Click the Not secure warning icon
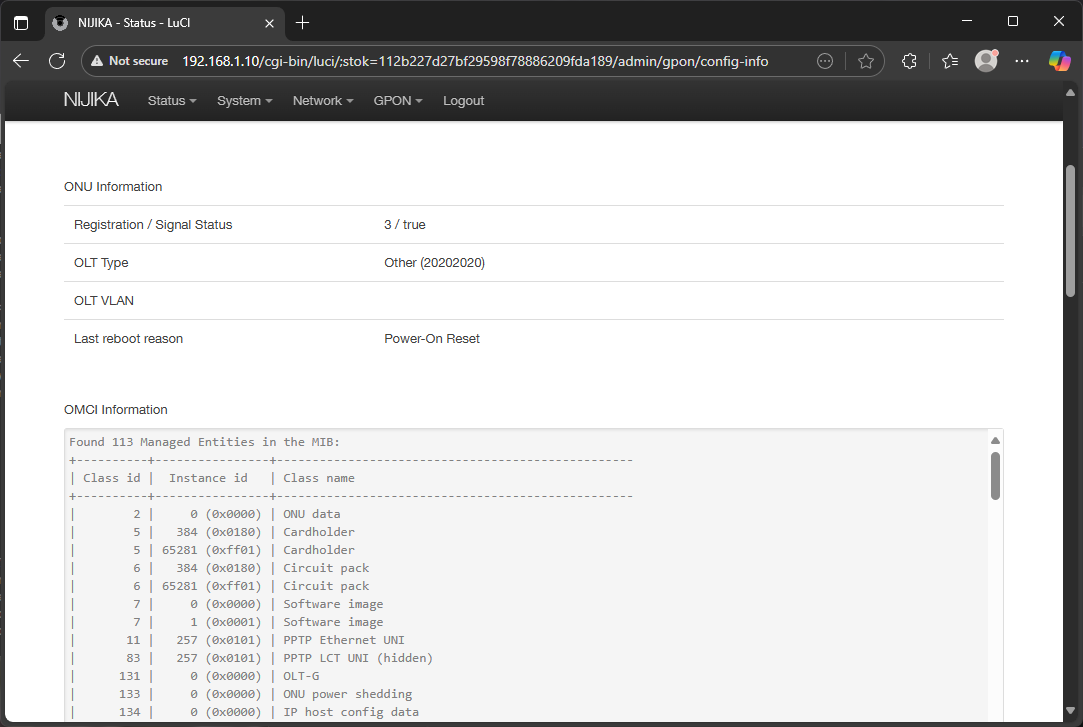This screenshot has height=727, width=1083. 97,61
